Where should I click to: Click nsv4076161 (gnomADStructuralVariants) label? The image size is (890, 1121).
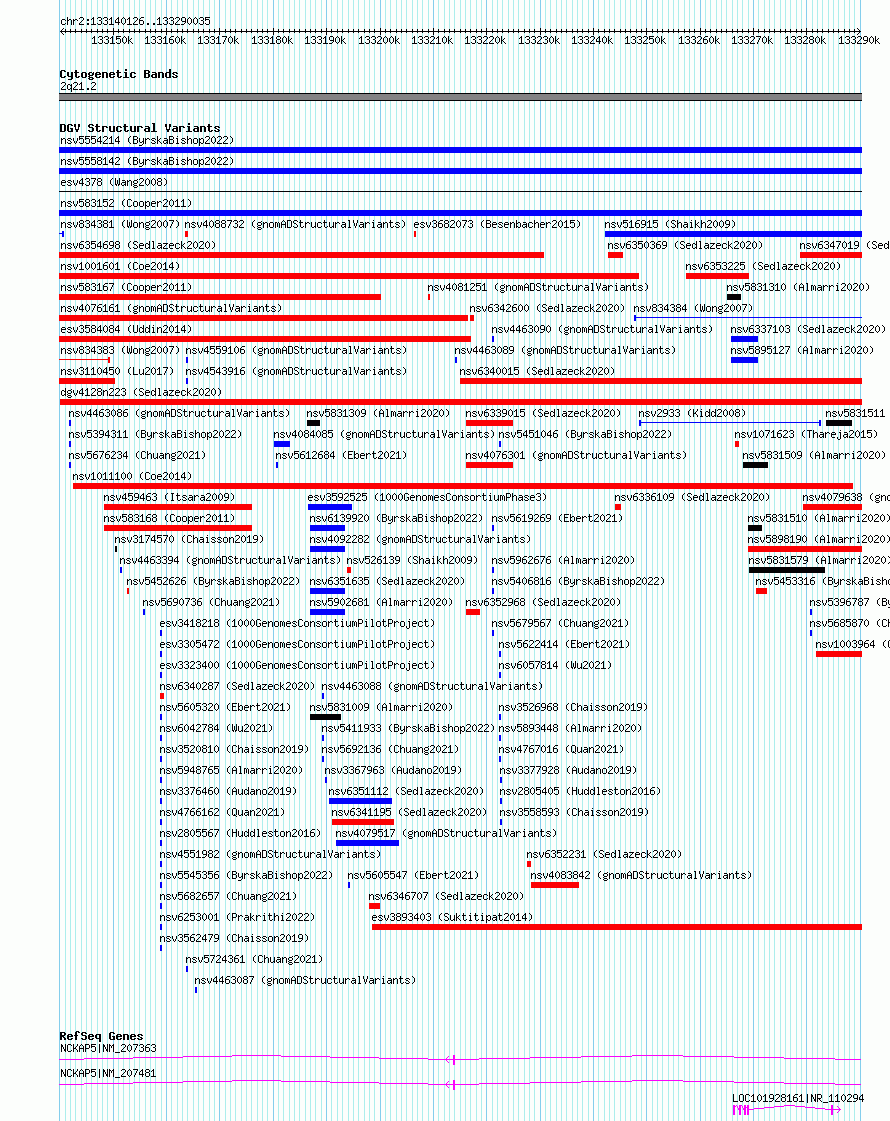[172, 308]
